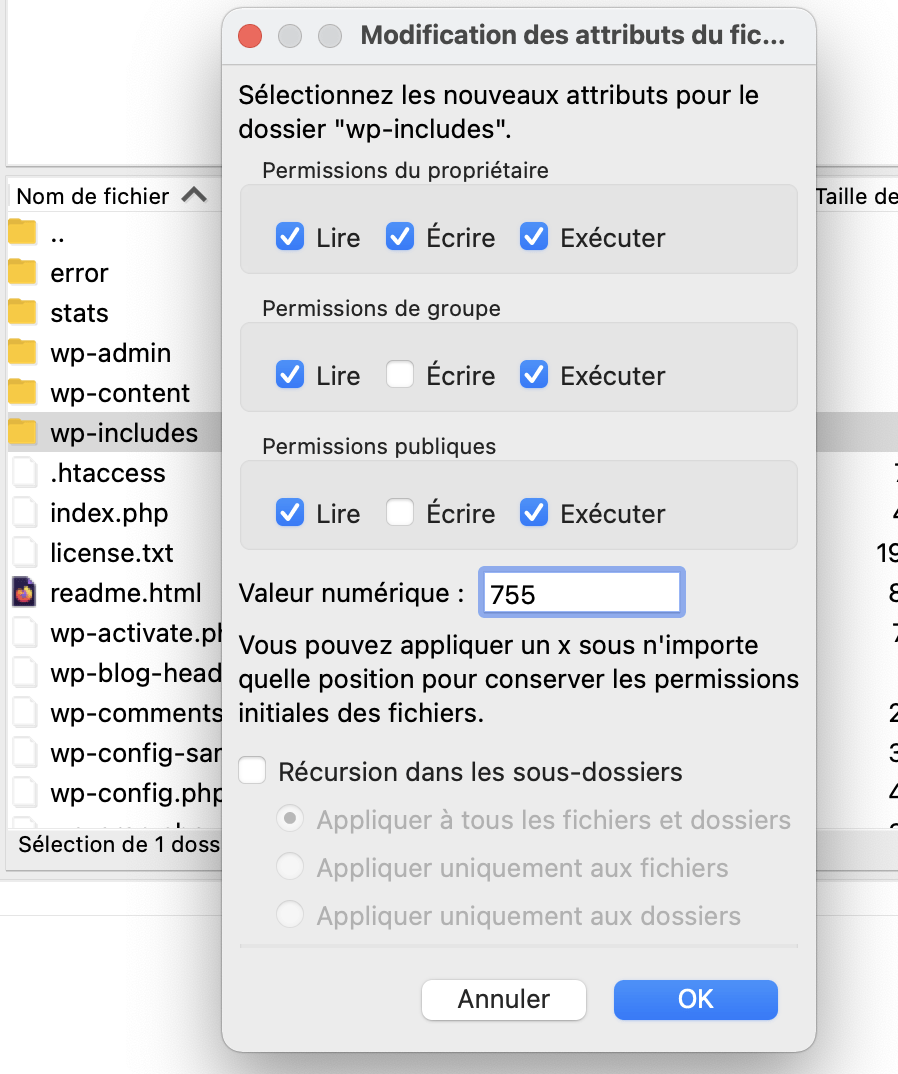Click the error folder icon
Viewport: 898px width, 1074px height.
(22, 272)
